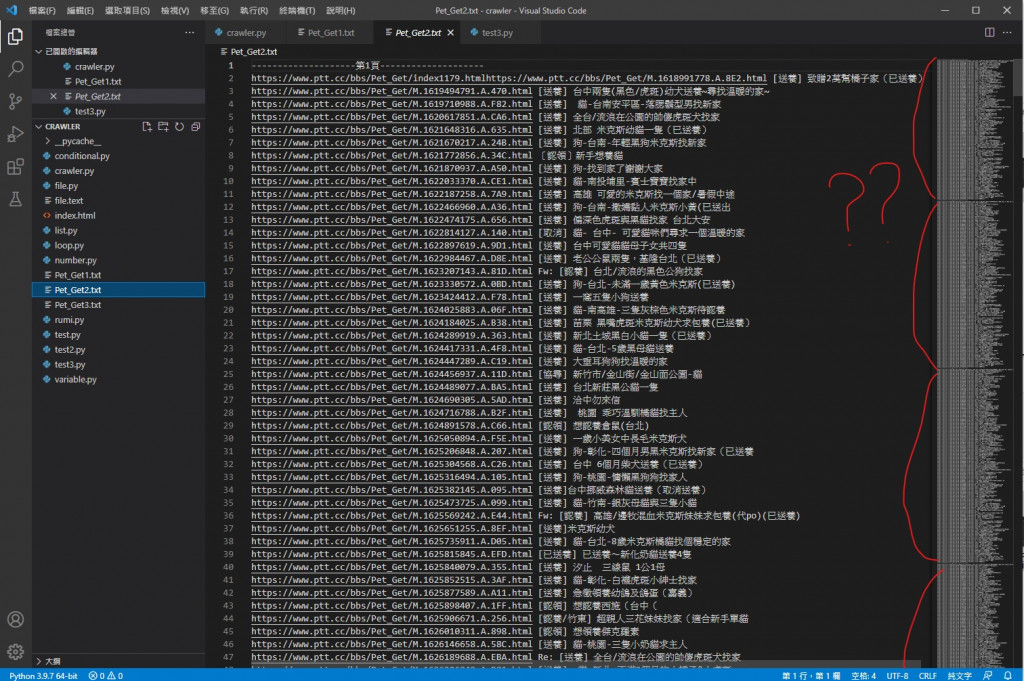Open explorer more actions ellipsis
The height and width of the screenshot is (681, 1024).
coord(189,33)
